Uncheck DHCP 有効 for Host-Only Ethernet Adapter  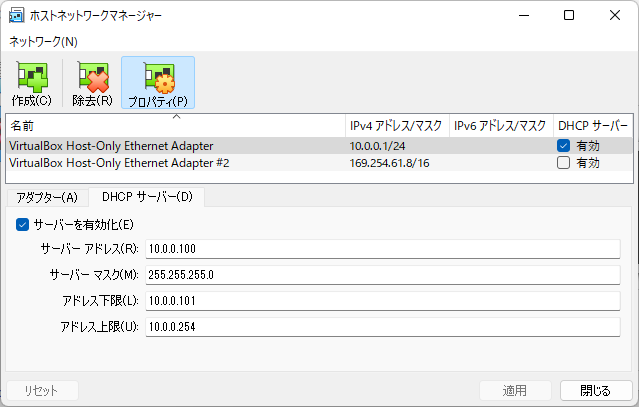pos(563,145)
